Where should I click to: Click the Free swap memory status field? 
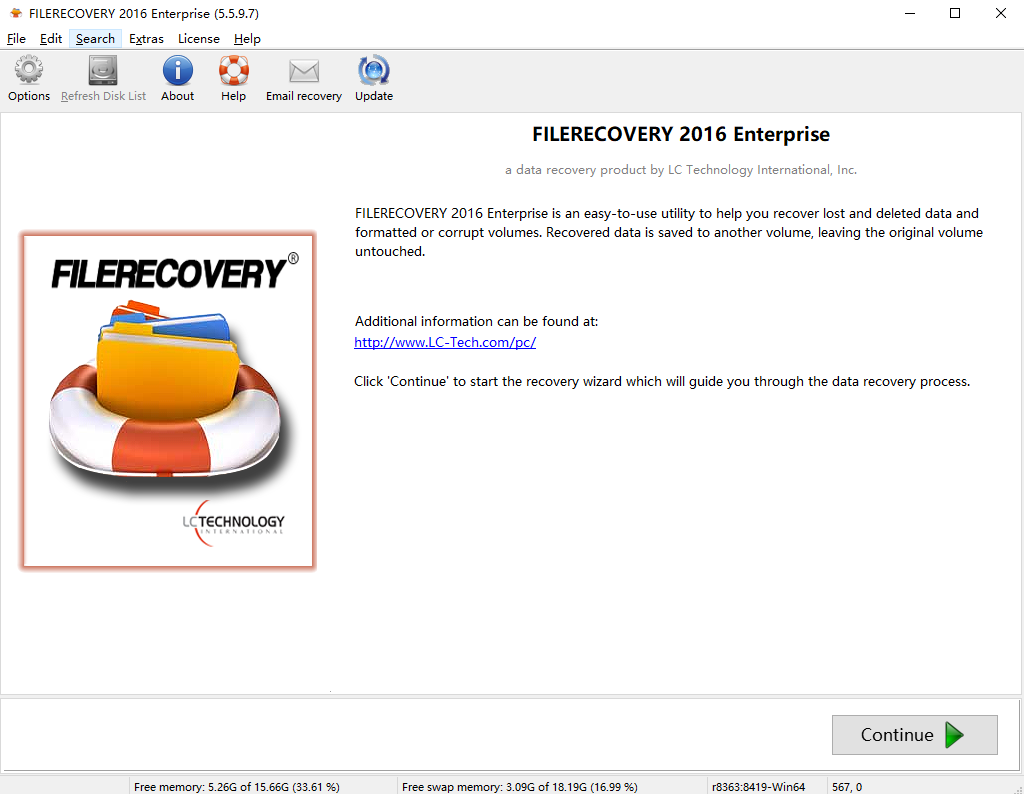point(520,787)
